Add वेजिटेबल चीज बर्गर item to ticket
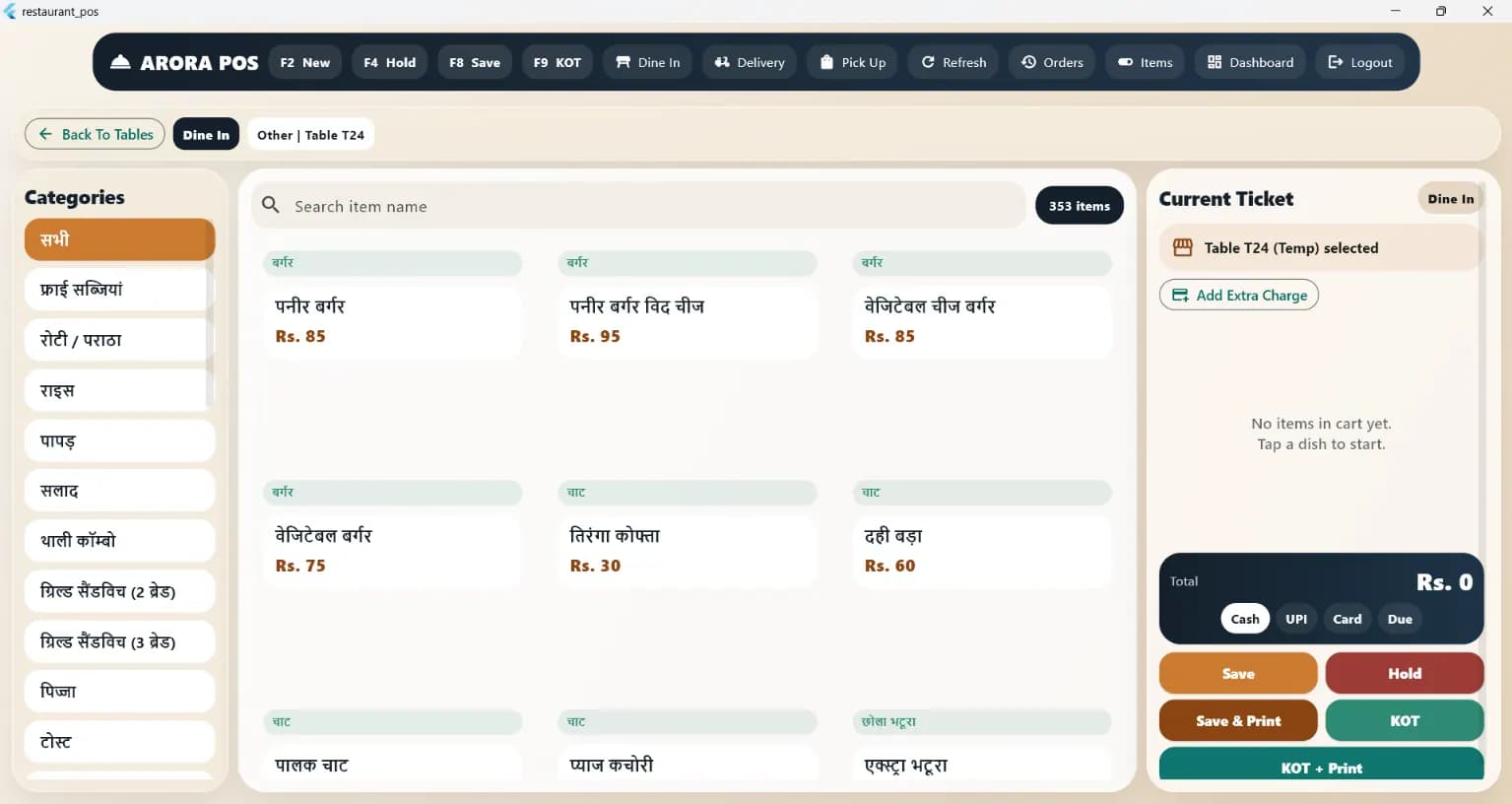Screen dimensions: 1512x804 (x=982, y=321)
